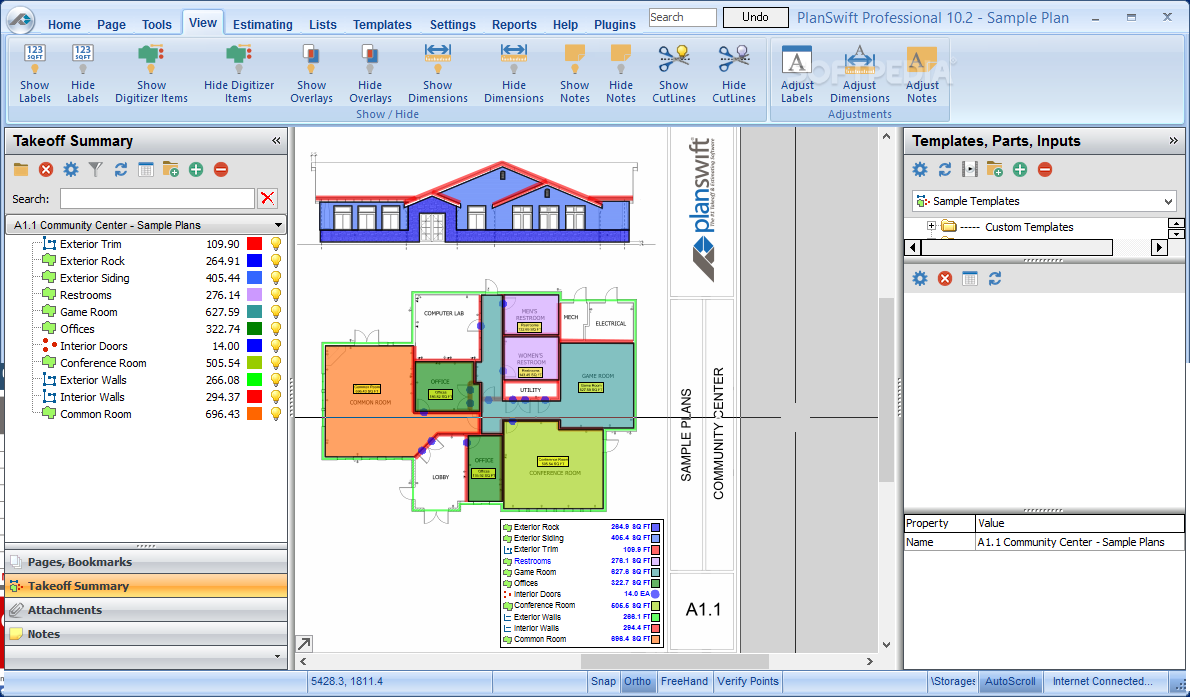Click the orange color swatch for Common Room
The image size is (1190, 697).
[x=254, y=414]
